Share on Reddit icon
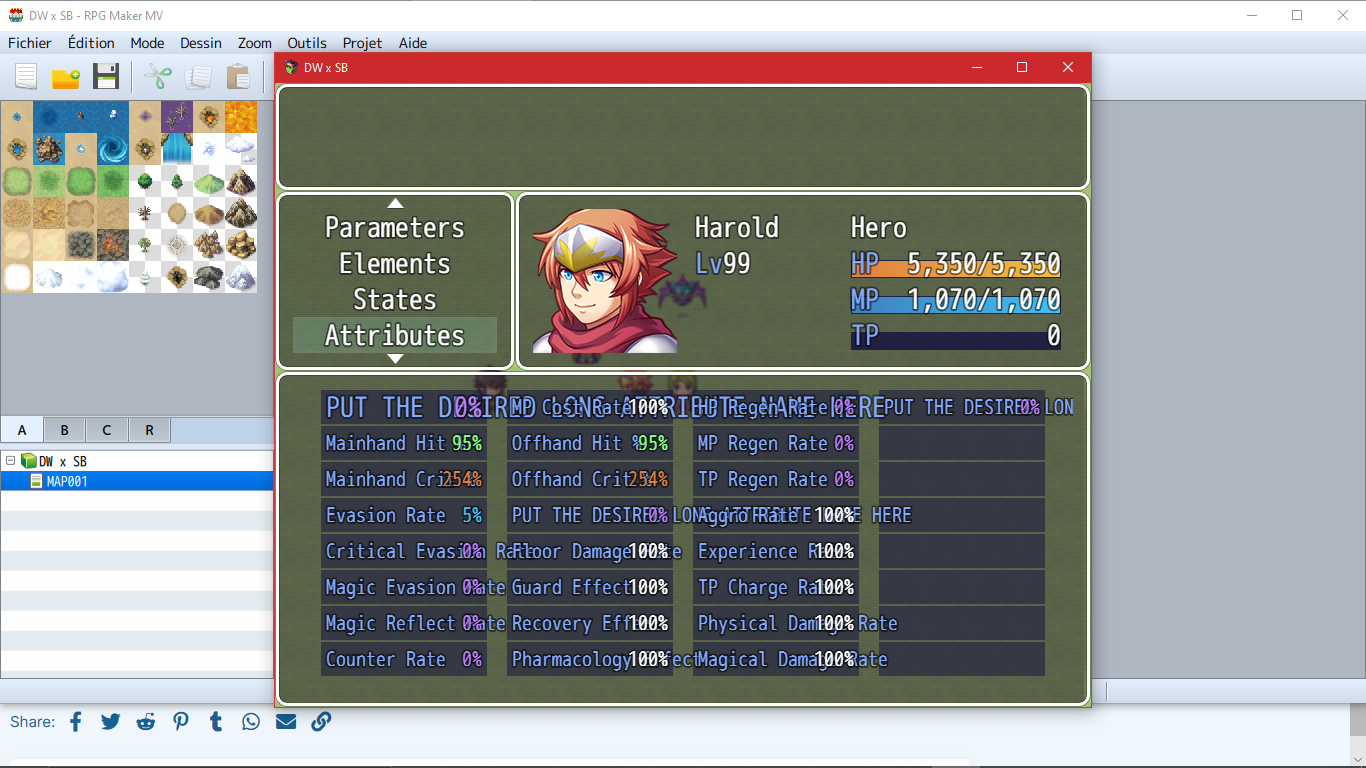Image resolution: width=1366 pixels, height=768 pixels. (x=146, y=721)
